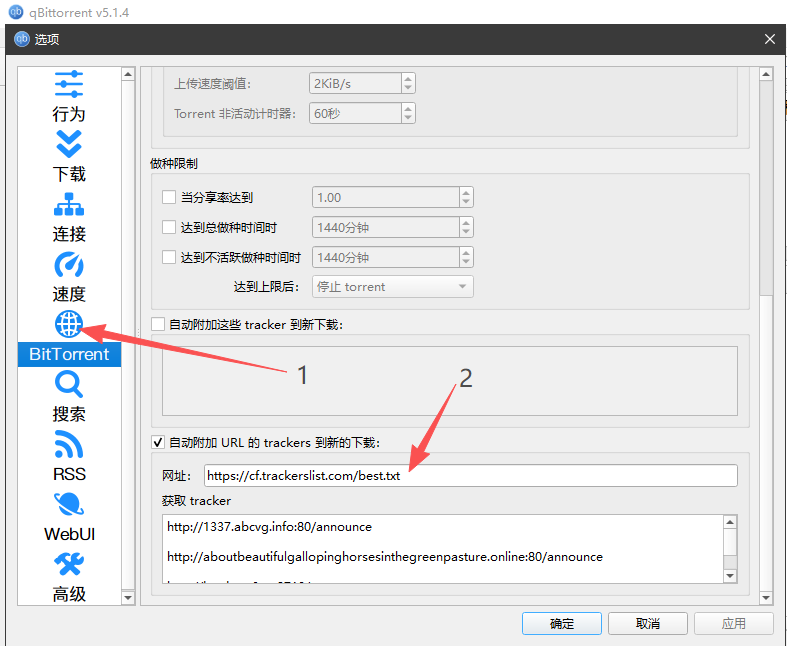
Task: Open the 高级 (Advanced) tools icon
Action: (69, 564)
